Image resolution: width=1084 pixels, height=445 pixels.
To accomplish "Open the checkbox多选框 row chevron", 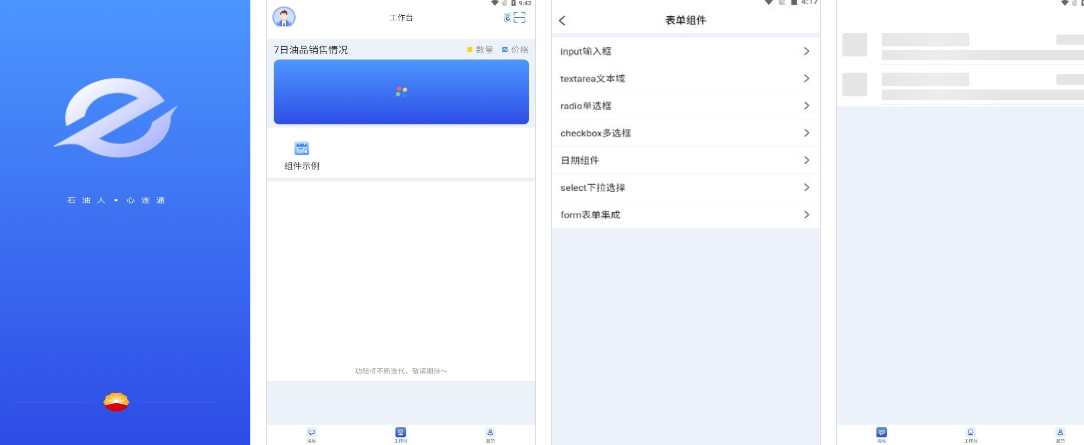I will tap(806, 133).
